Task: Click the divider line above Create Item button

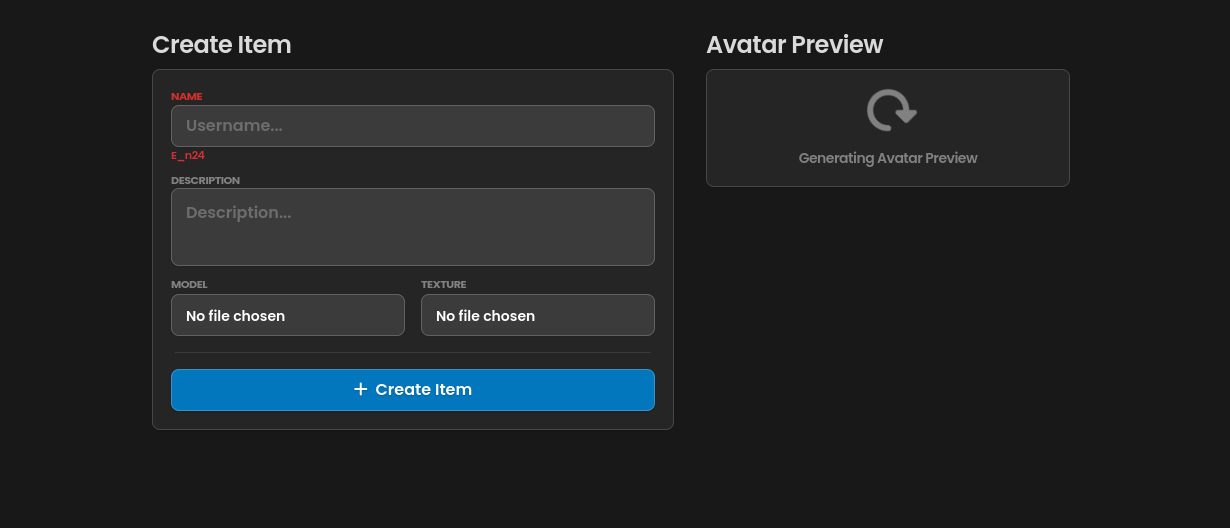Action: click(412, 352)
